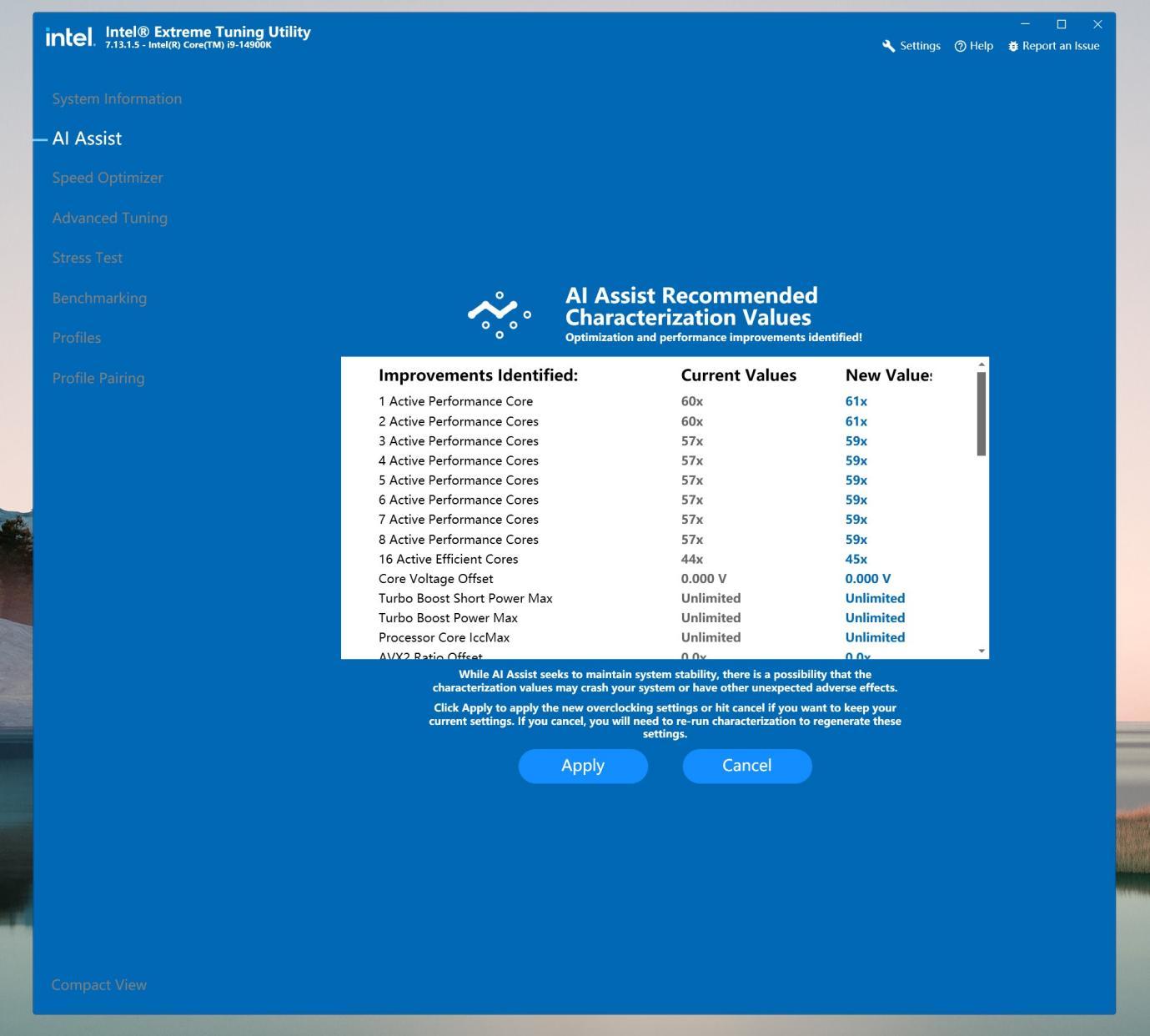This screenshot has height=1036, width=1150.
Task: Cancel the recommended values
Action: coord(747,766)
